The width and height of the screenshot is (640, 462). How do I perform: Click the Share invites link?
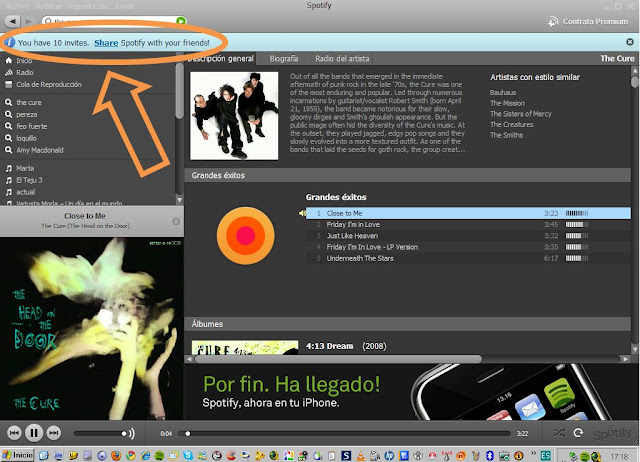point(106,43)
